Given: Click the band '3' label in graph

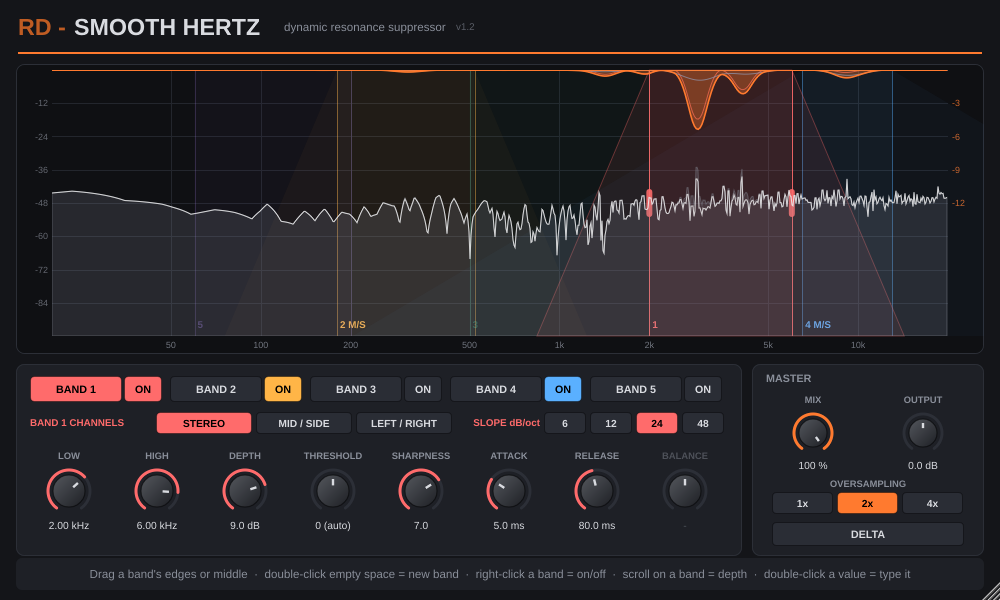Looking at the screenshot, I should point(475,325).
